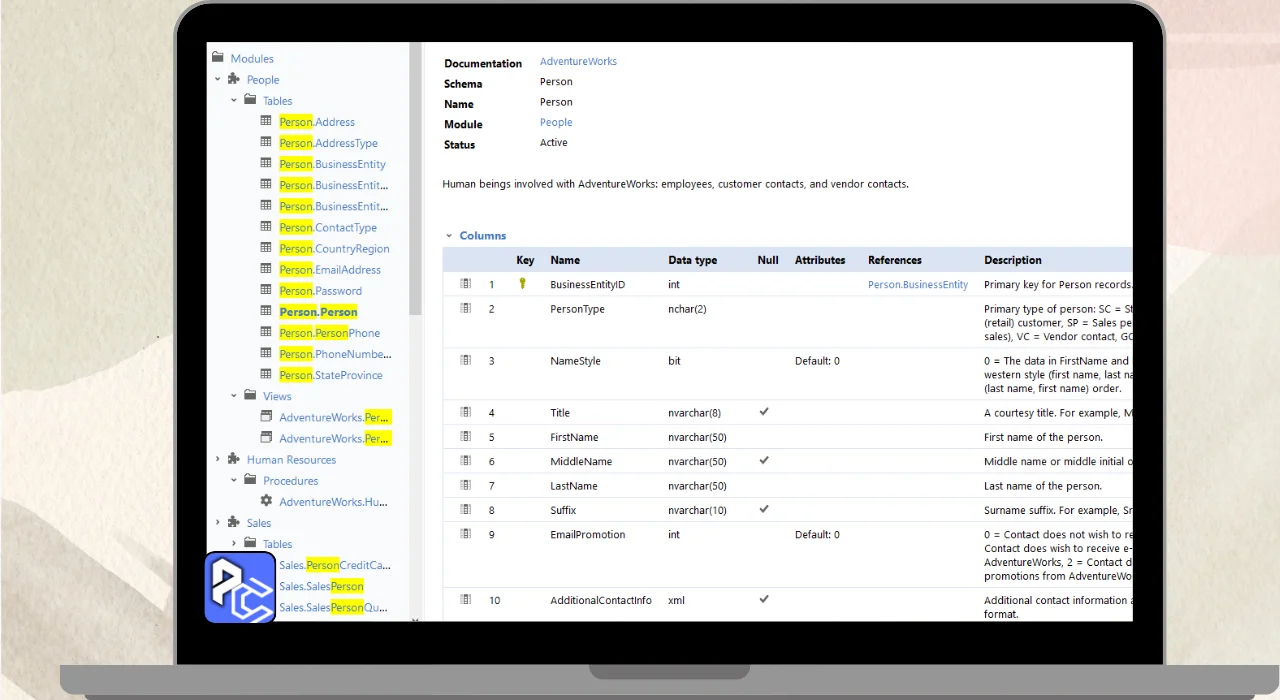
Task: Click the column icon in the FirstName row
Action: (x=465, y=436)
